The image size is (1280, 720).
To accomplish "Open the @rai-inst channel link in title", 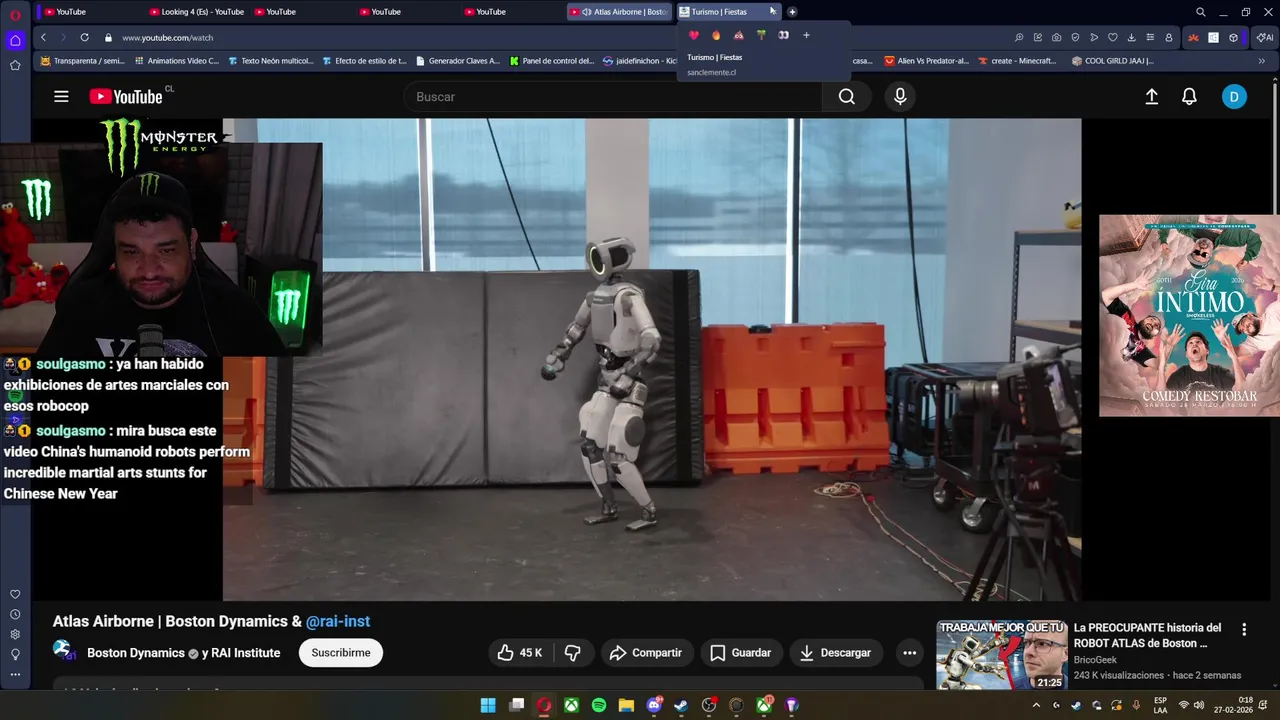I will click(x=338, y=621).
